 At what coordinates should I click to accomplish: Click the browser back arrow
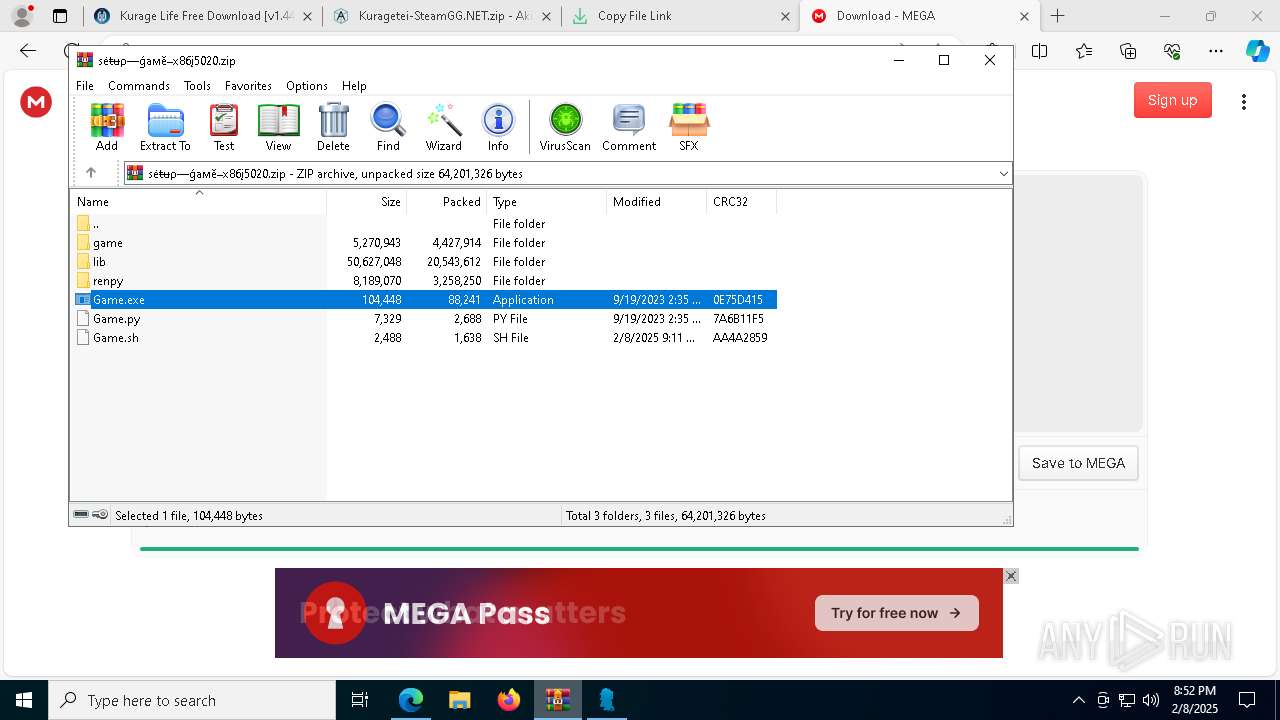[28, 51]
